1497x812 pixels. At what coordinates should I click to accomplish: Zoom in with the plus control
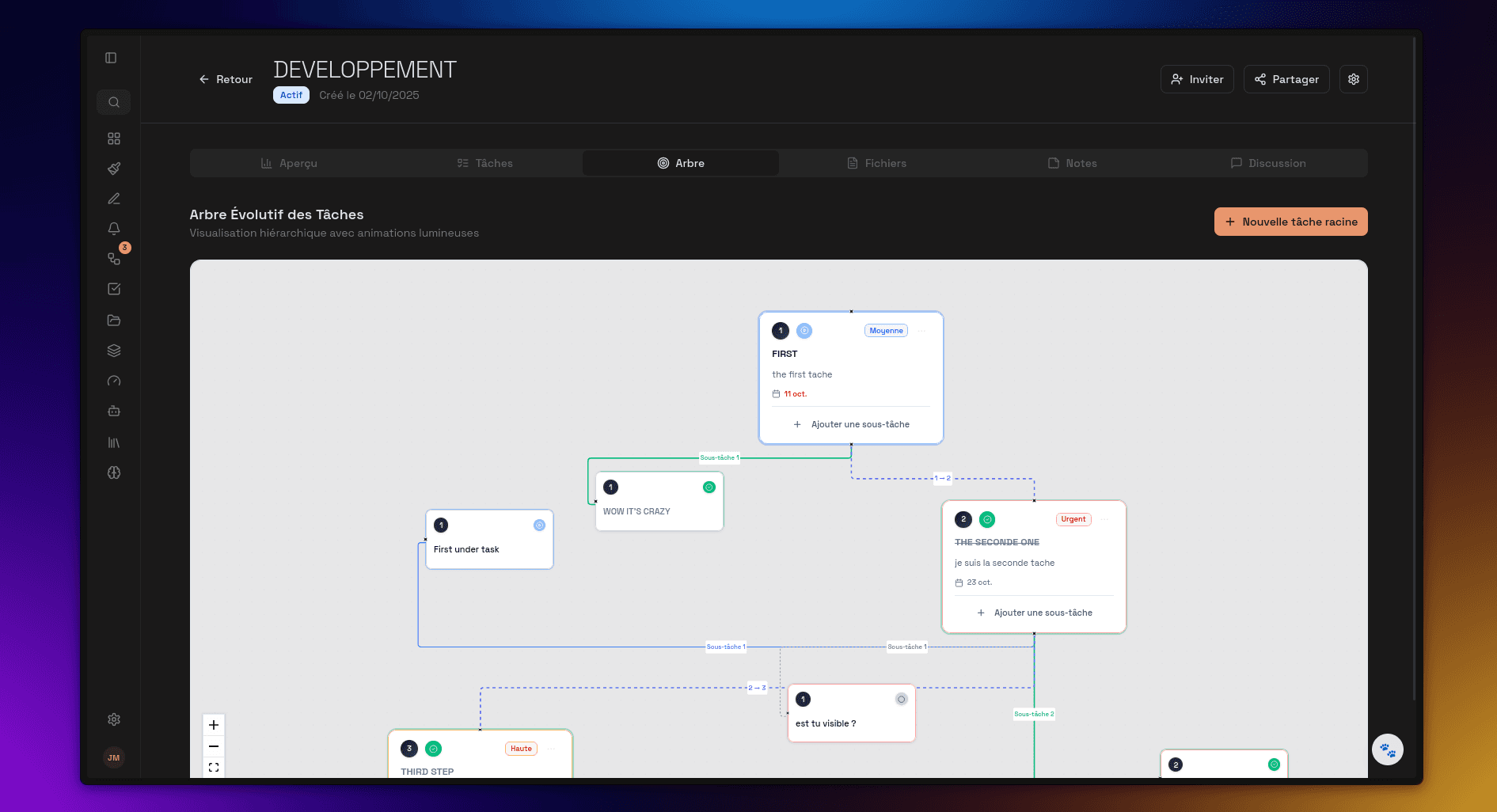(x=214, y=725)
